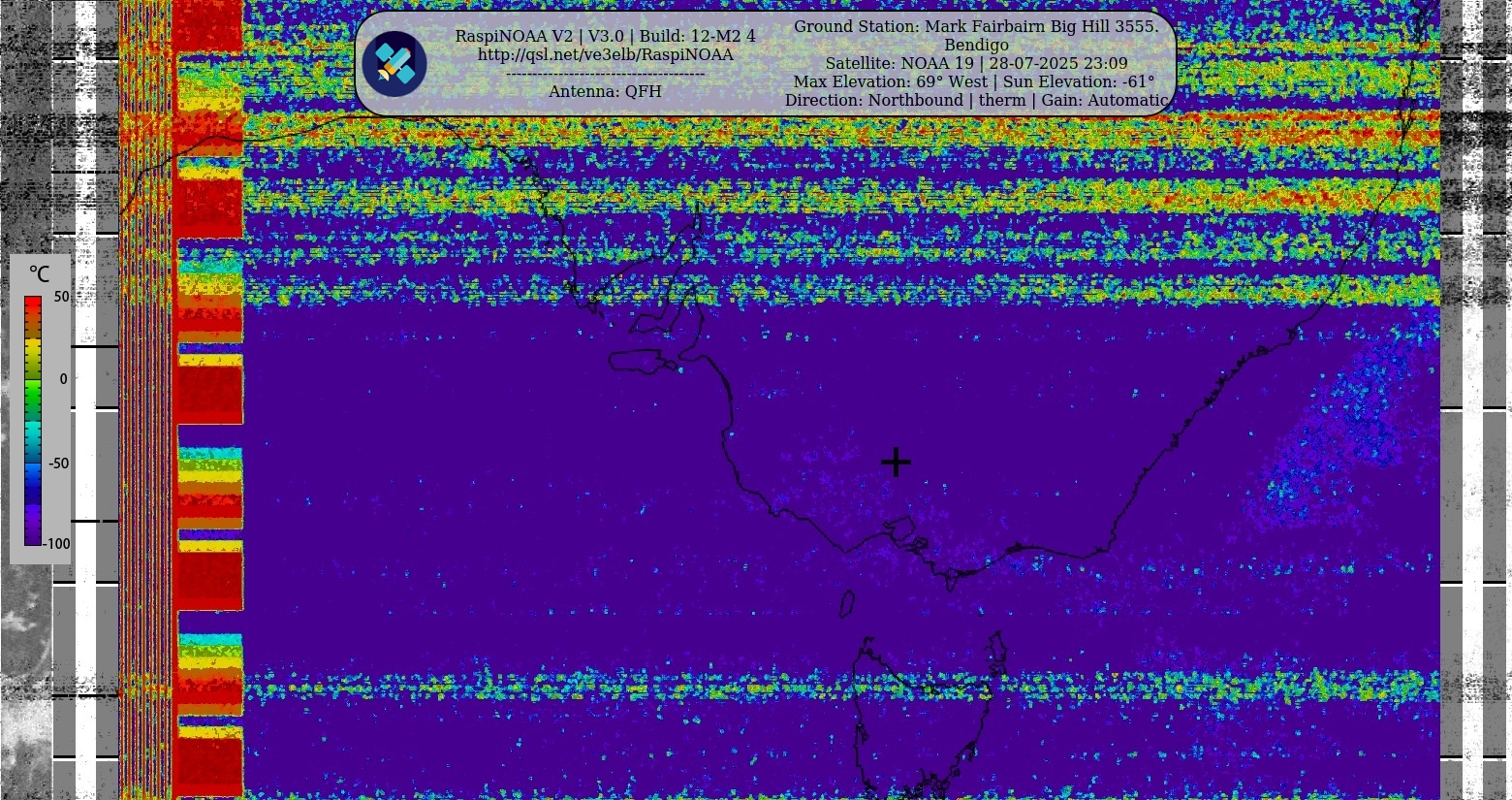This screenshot has width=1512, height=800.
Task: Select the King Island outline north of Tasmania
Action: tap(846, 604)
